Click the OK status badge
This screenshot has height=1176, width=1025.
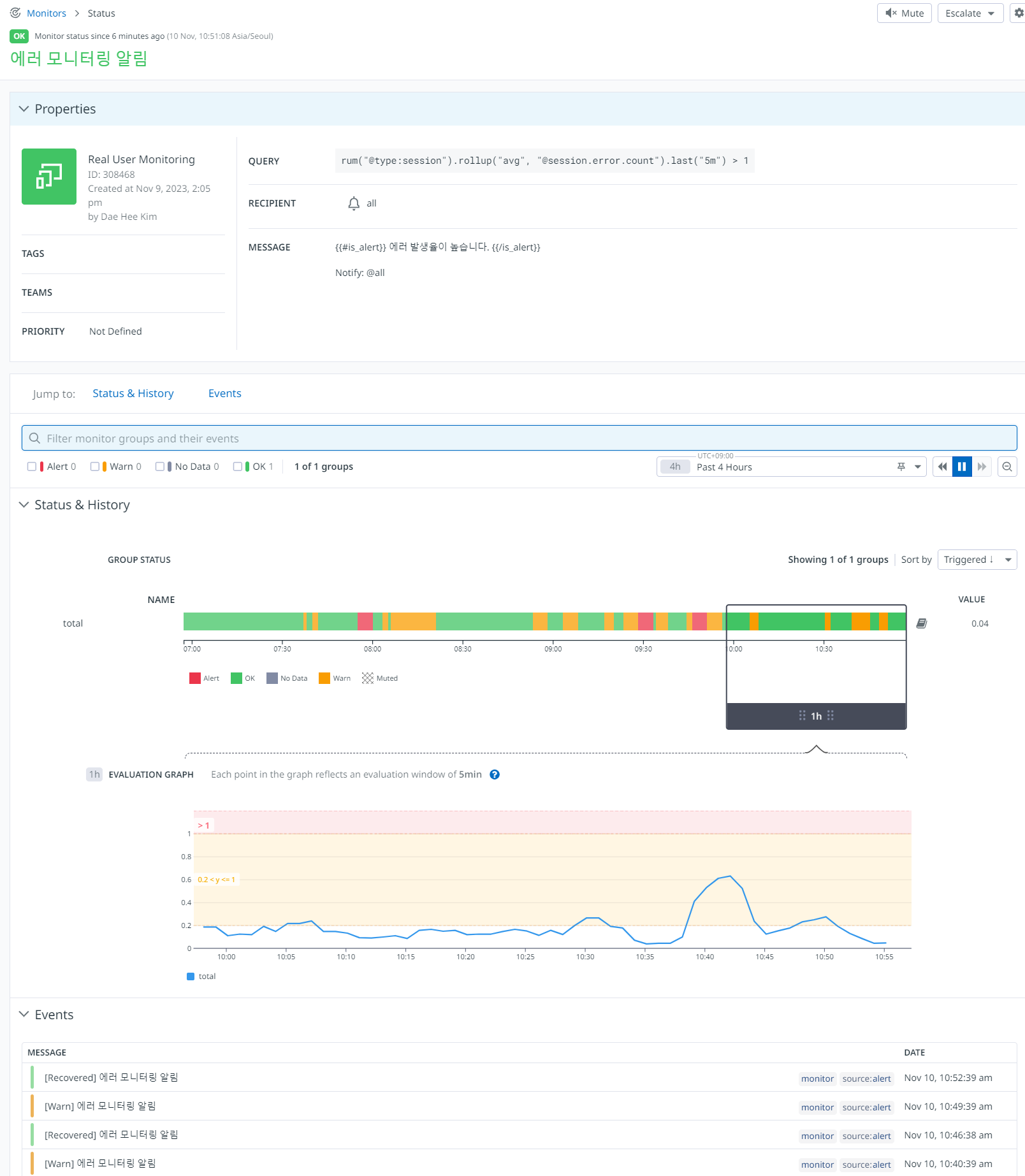tap(19, 36)
